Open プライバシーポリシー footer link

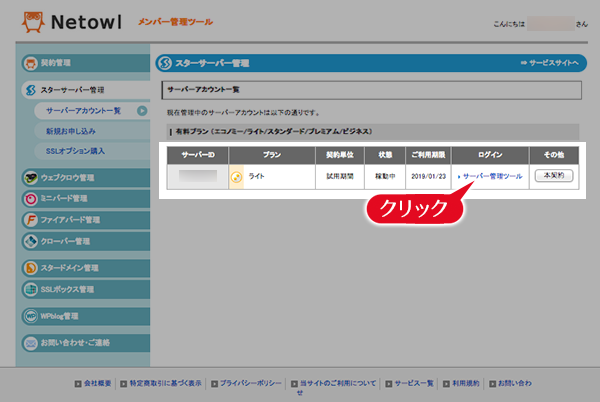coord(251,383)
